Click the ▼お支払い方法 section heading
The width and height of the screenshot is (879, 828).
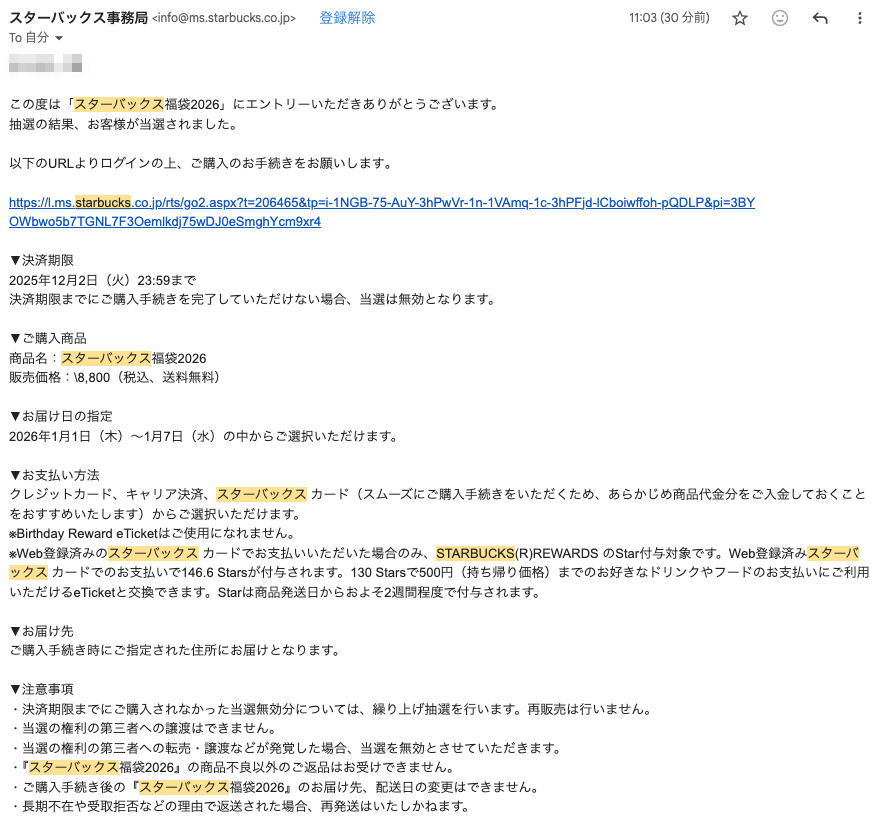54,474
